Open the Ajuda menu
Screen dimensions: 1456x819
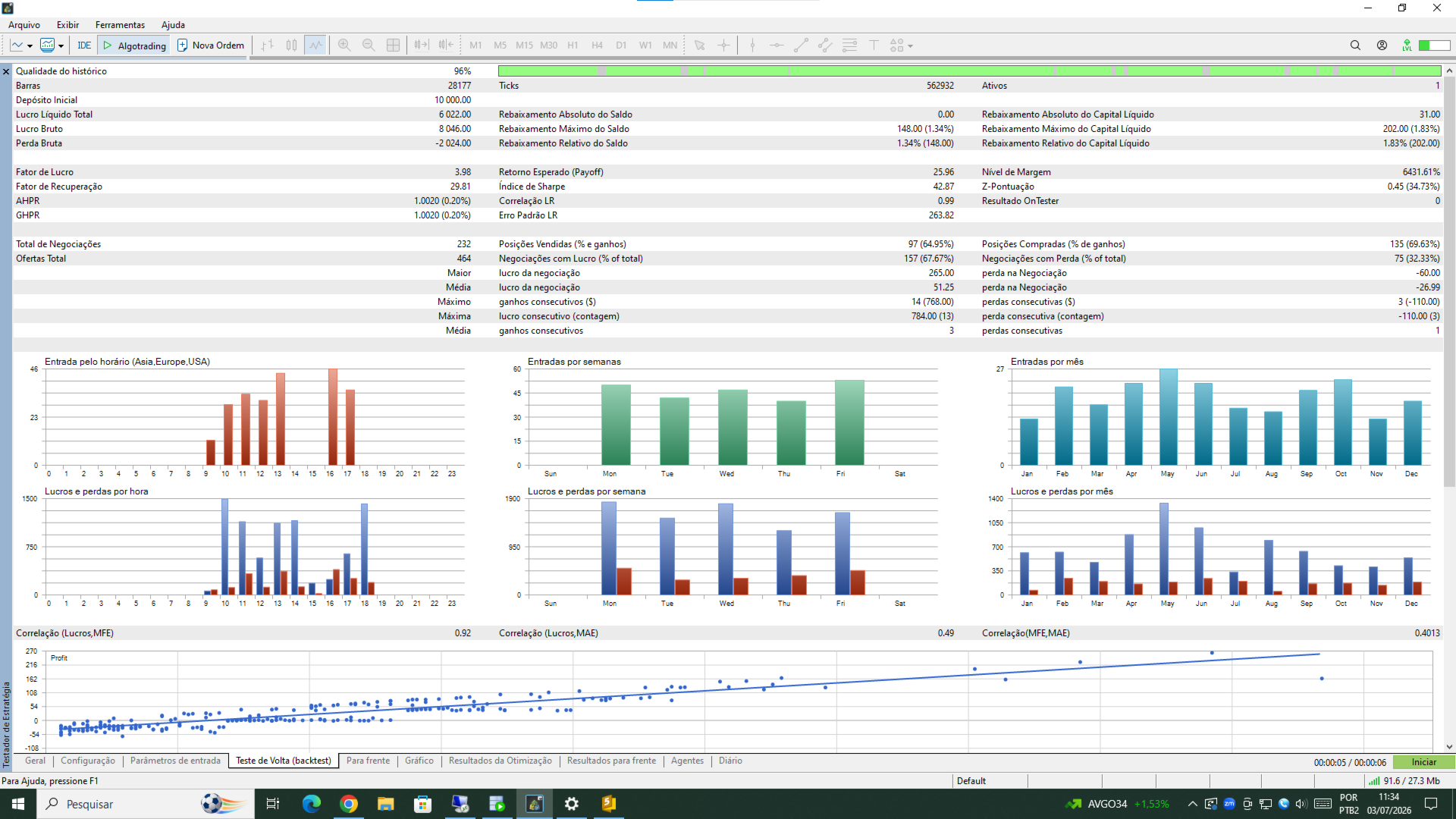pyautogui.click(x=173, y=25)
